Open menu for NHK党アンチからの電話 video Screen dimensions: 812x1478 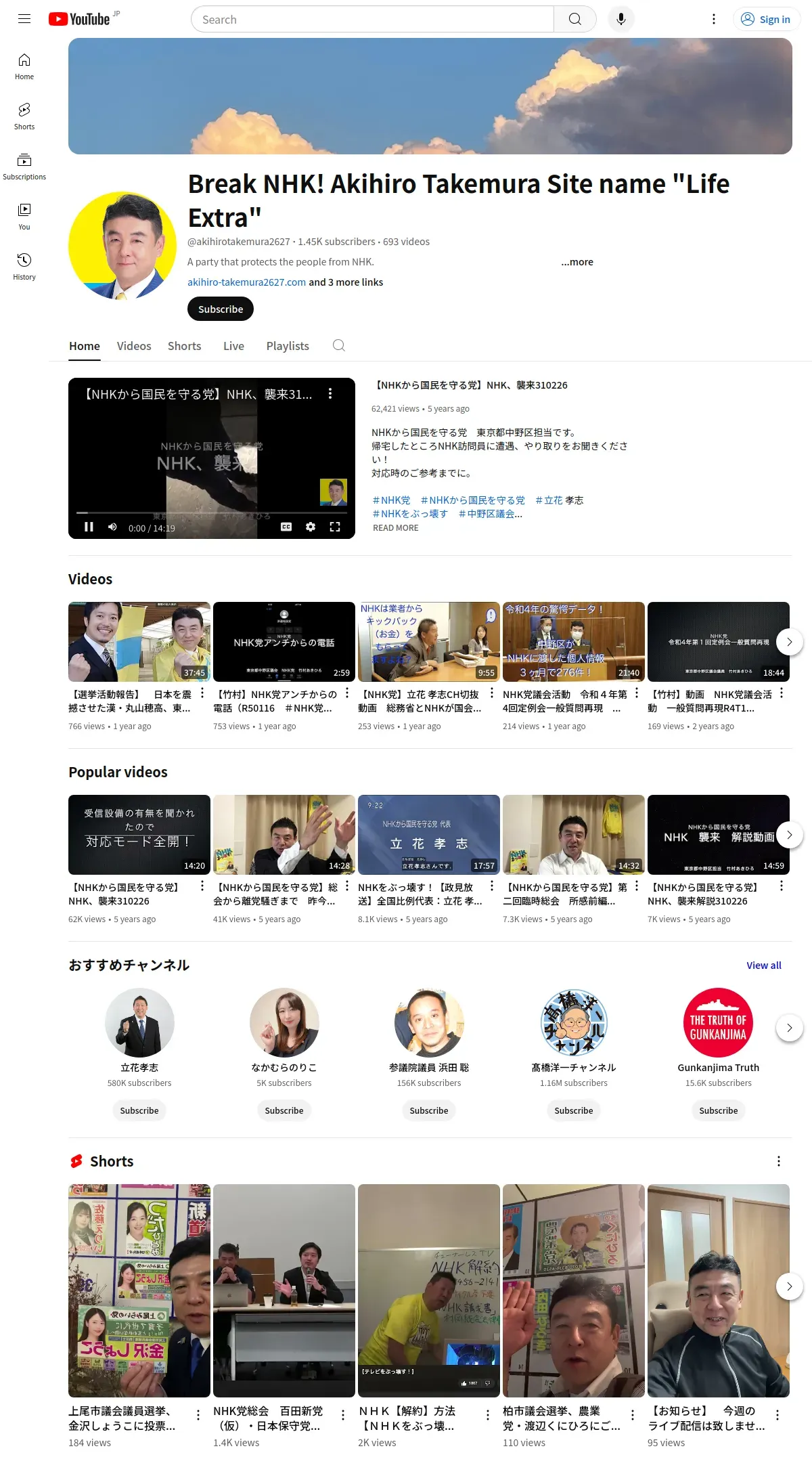346,693
